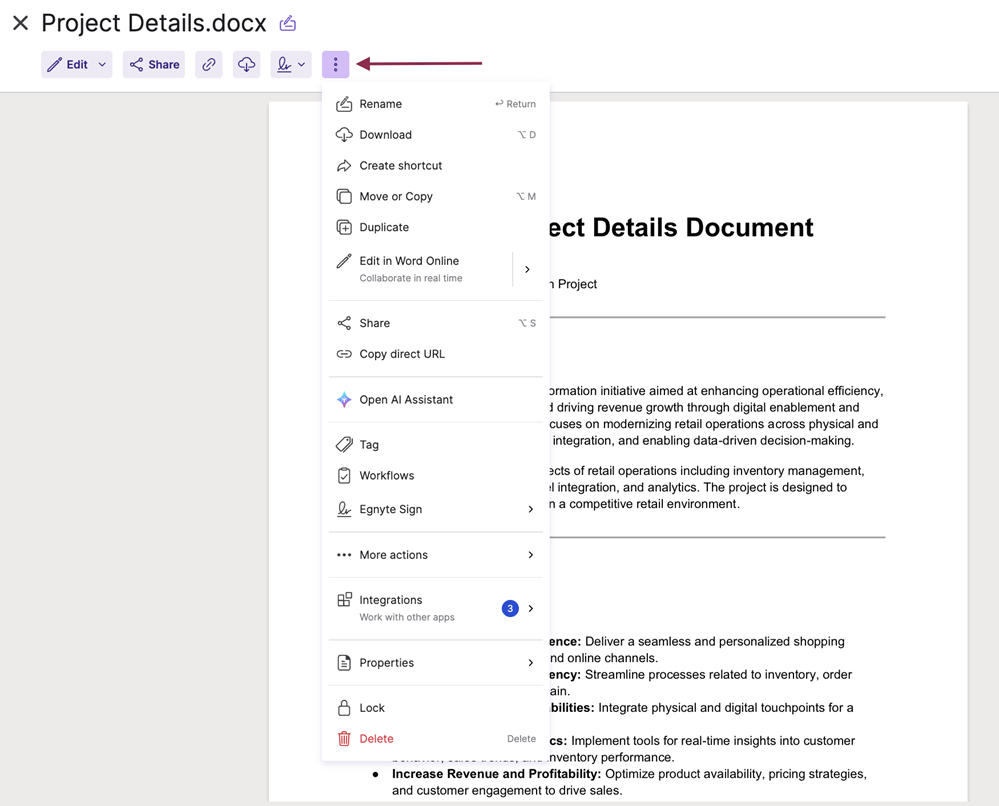Click the Egnyte Sign signature icon

344,509
